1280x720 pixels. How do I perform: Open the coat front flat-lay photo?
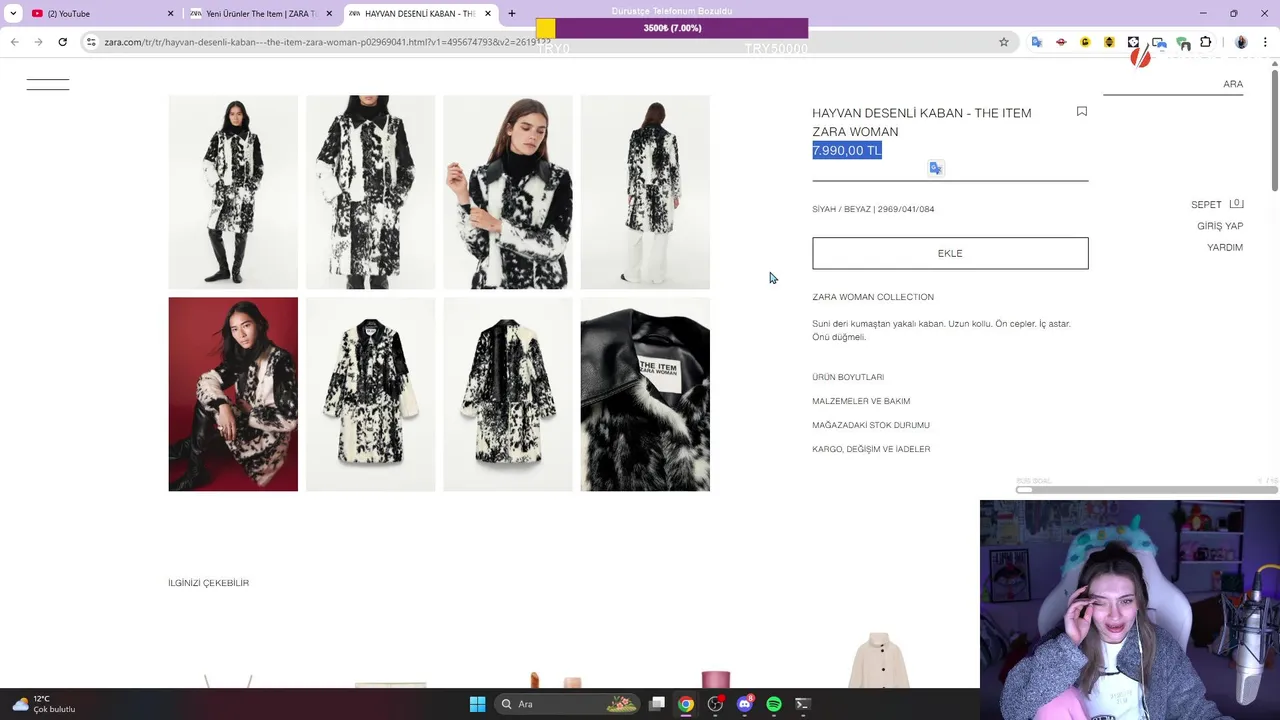click(370, 394)
